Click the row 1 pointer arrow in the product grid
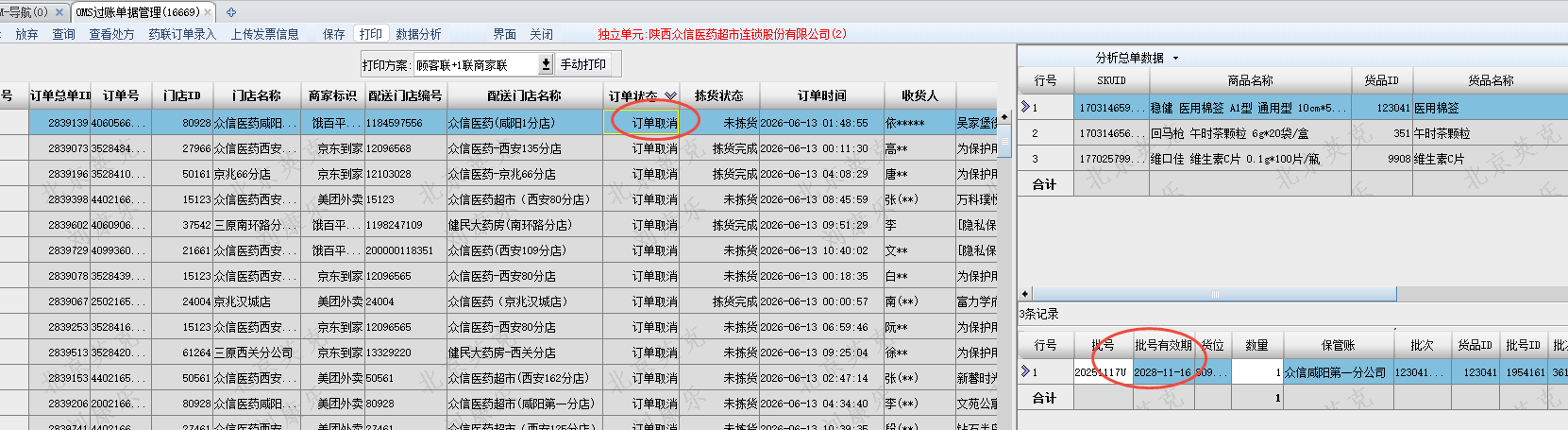Image resolution: width=1568 pixels, height=430 pixels. tap(1025, 108)
